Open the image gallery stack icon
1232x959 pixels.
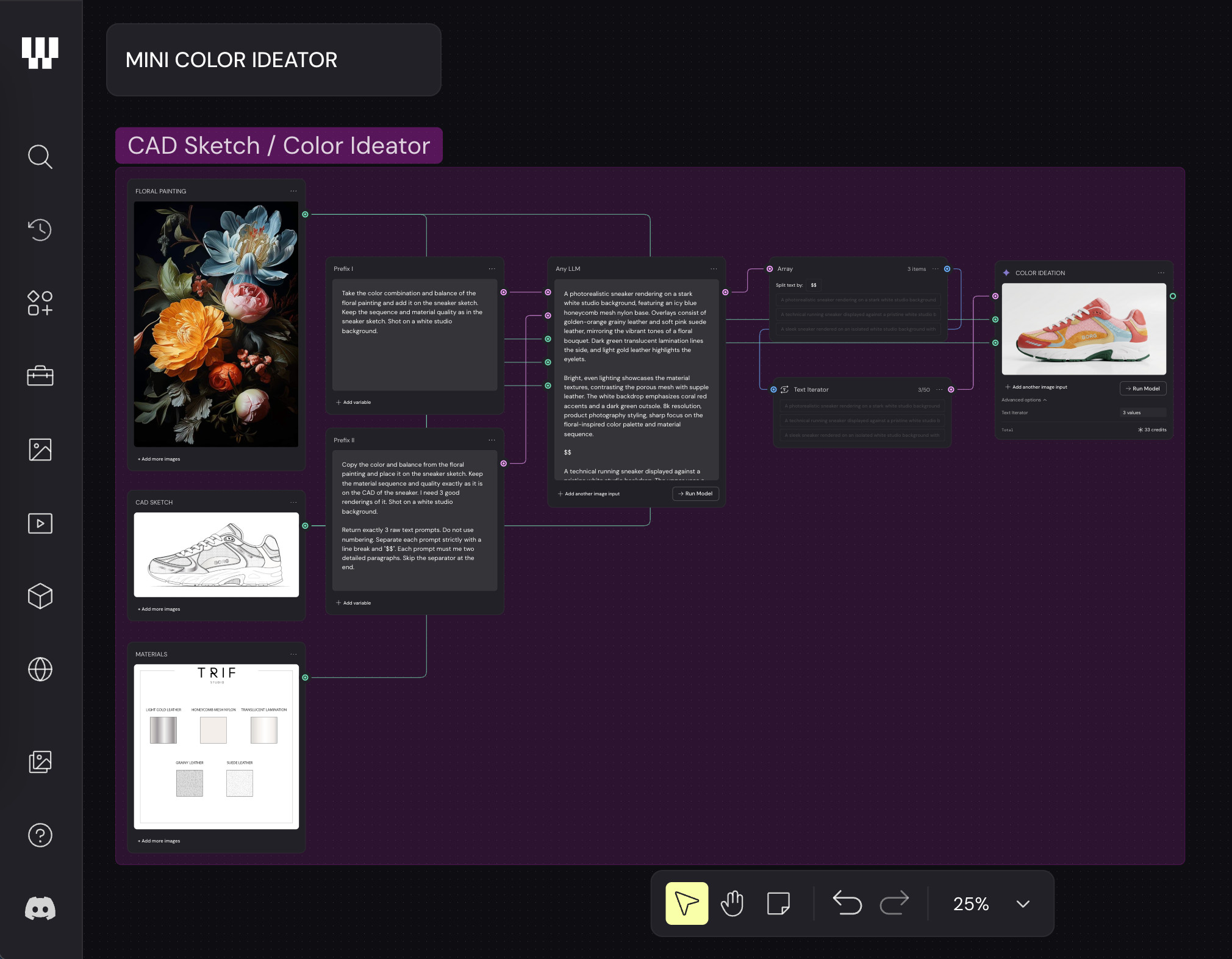pyautogui.click(x=40, y=762)
